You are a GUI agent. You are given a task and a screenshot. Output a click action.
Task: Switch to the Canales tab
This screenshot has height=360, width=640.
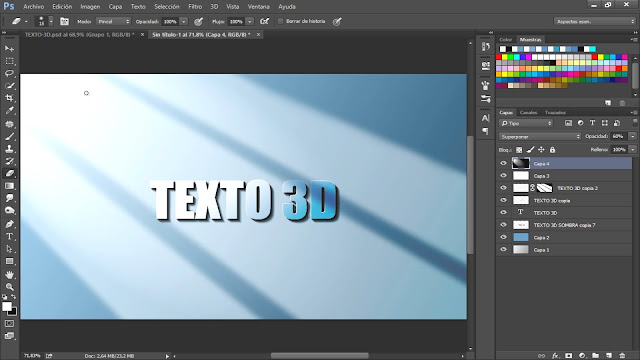pyautogui.click(x=528, y=112)
